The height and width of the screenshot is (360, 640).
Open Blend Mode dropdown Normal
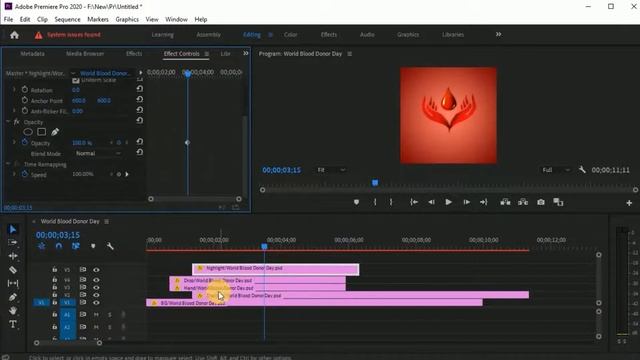[x=98, y=153]
